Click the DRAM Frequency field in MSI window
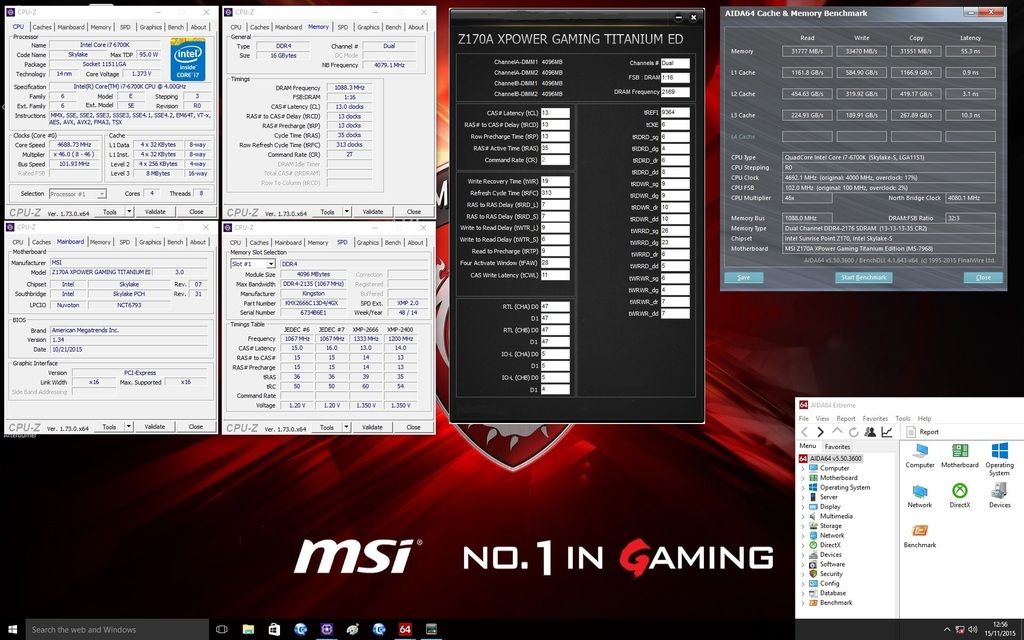The image size is (1024, 640). (x=675, y=92)
